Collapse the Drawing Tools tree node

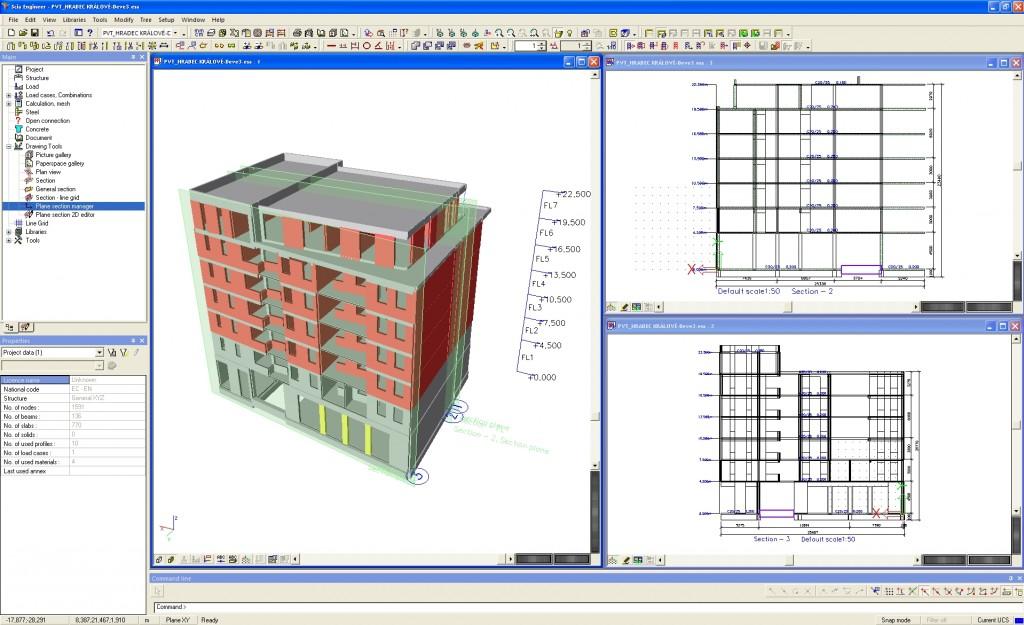click(8, 146)
